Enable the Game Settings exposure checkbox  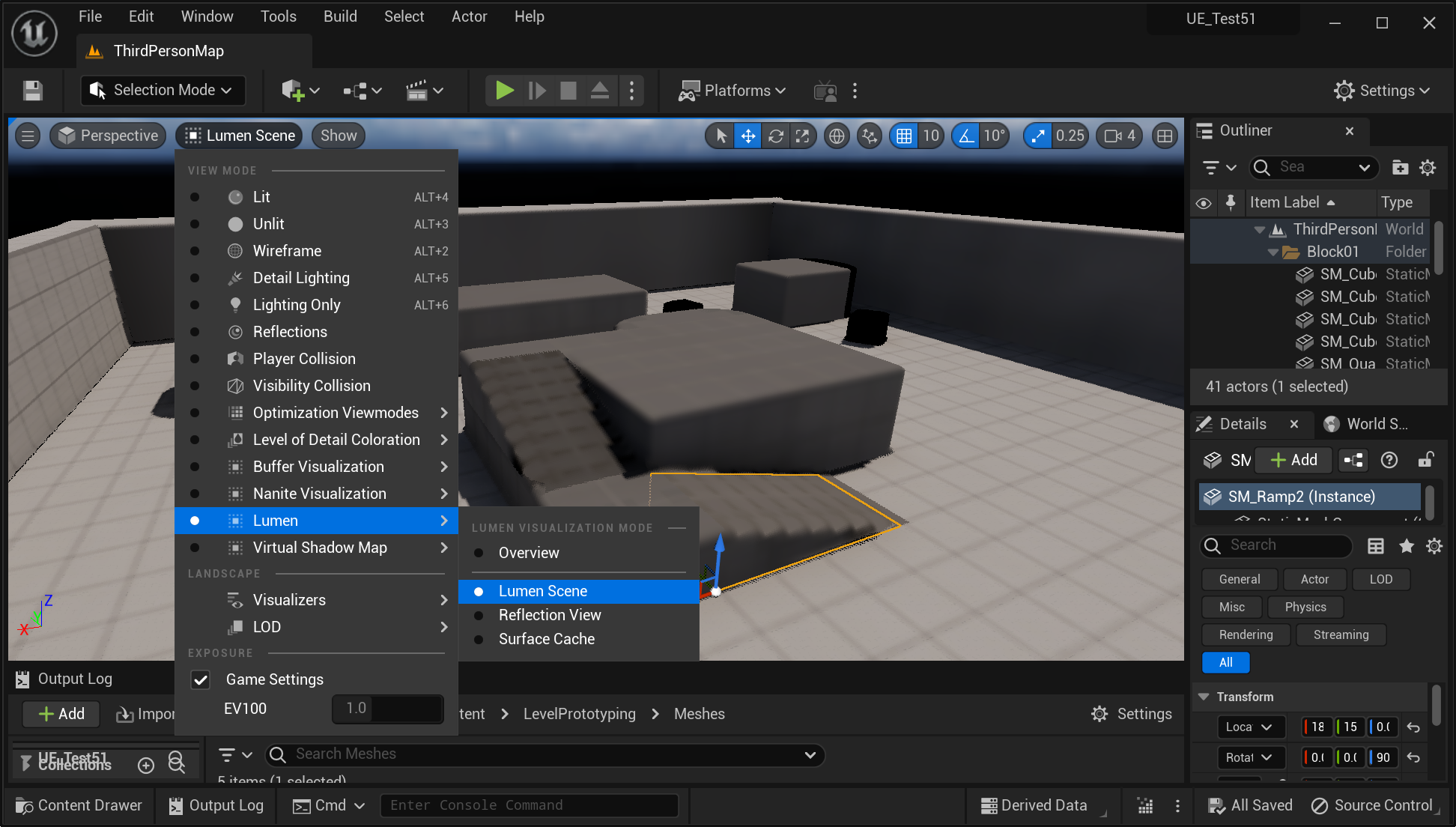[x=201, y=679]
